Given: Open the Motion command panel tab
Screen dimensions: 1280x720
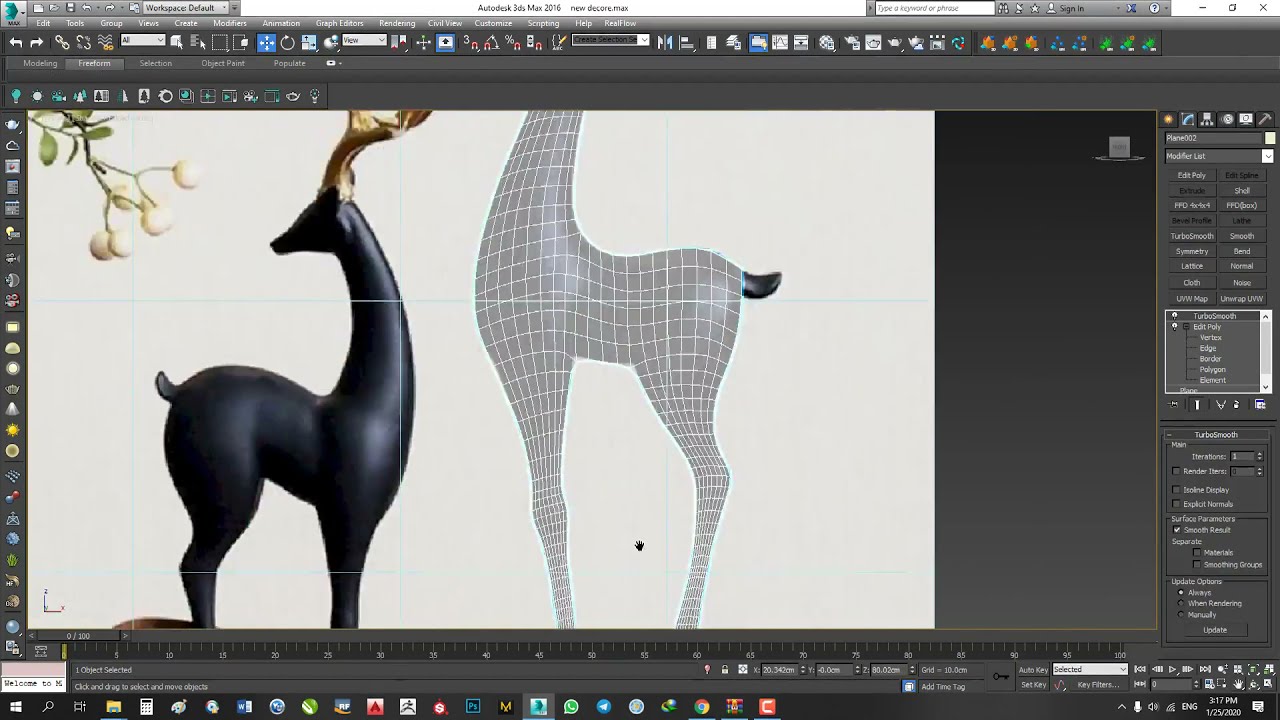Looking at the screenshot, I should click(x=1227, y=119).
